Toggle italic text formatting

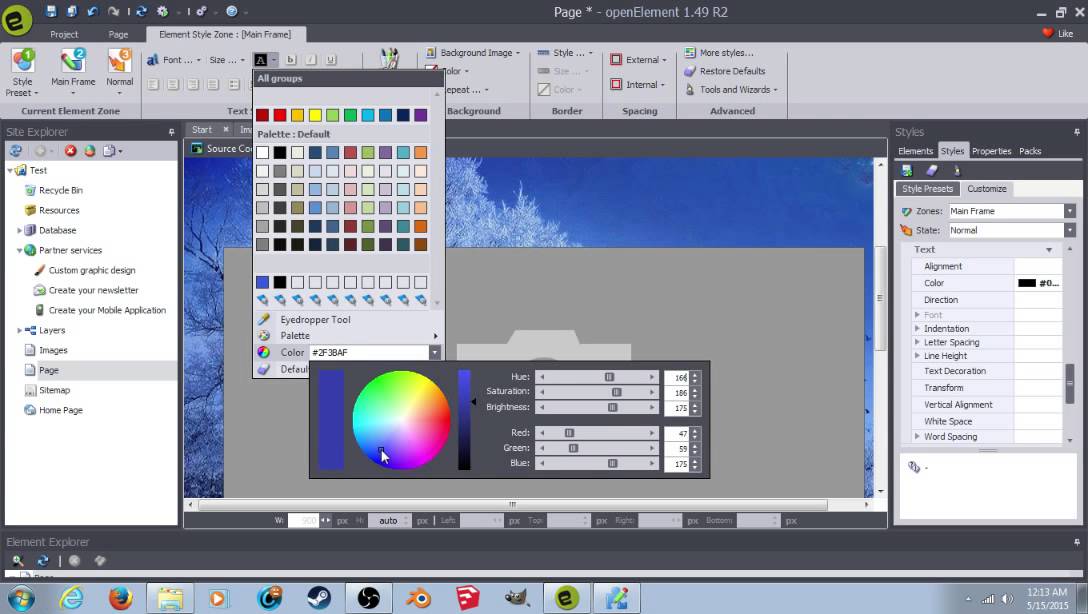311,60
